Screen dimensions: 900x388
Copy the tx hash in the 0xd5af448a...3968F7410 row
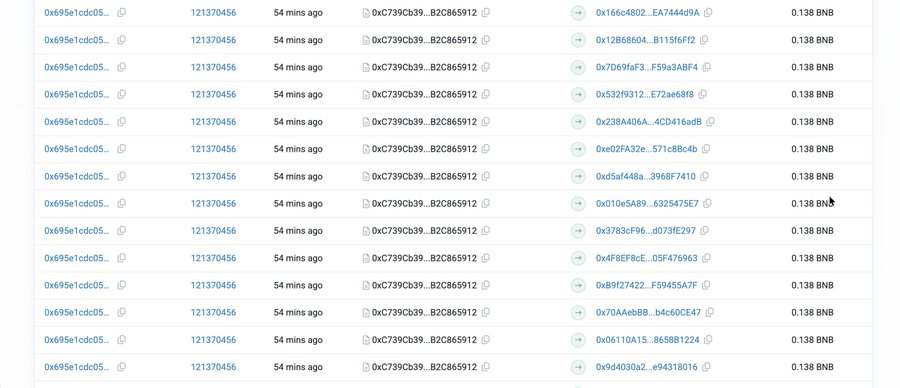pos(122,176)
